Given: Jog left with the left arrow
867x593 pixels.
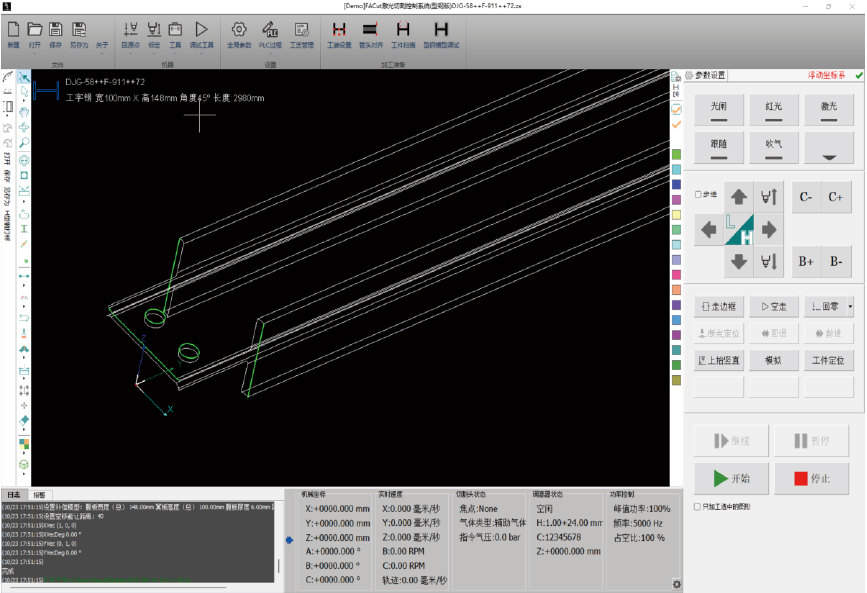Looking at the screenshot, I should pos(709,229).
